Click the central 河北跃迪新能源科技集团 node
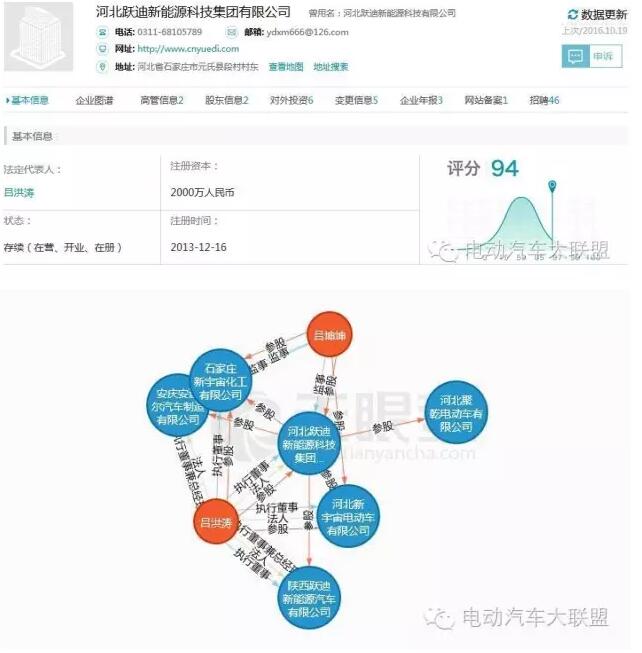Screen dimensions: 642x653 pos(309,444)
